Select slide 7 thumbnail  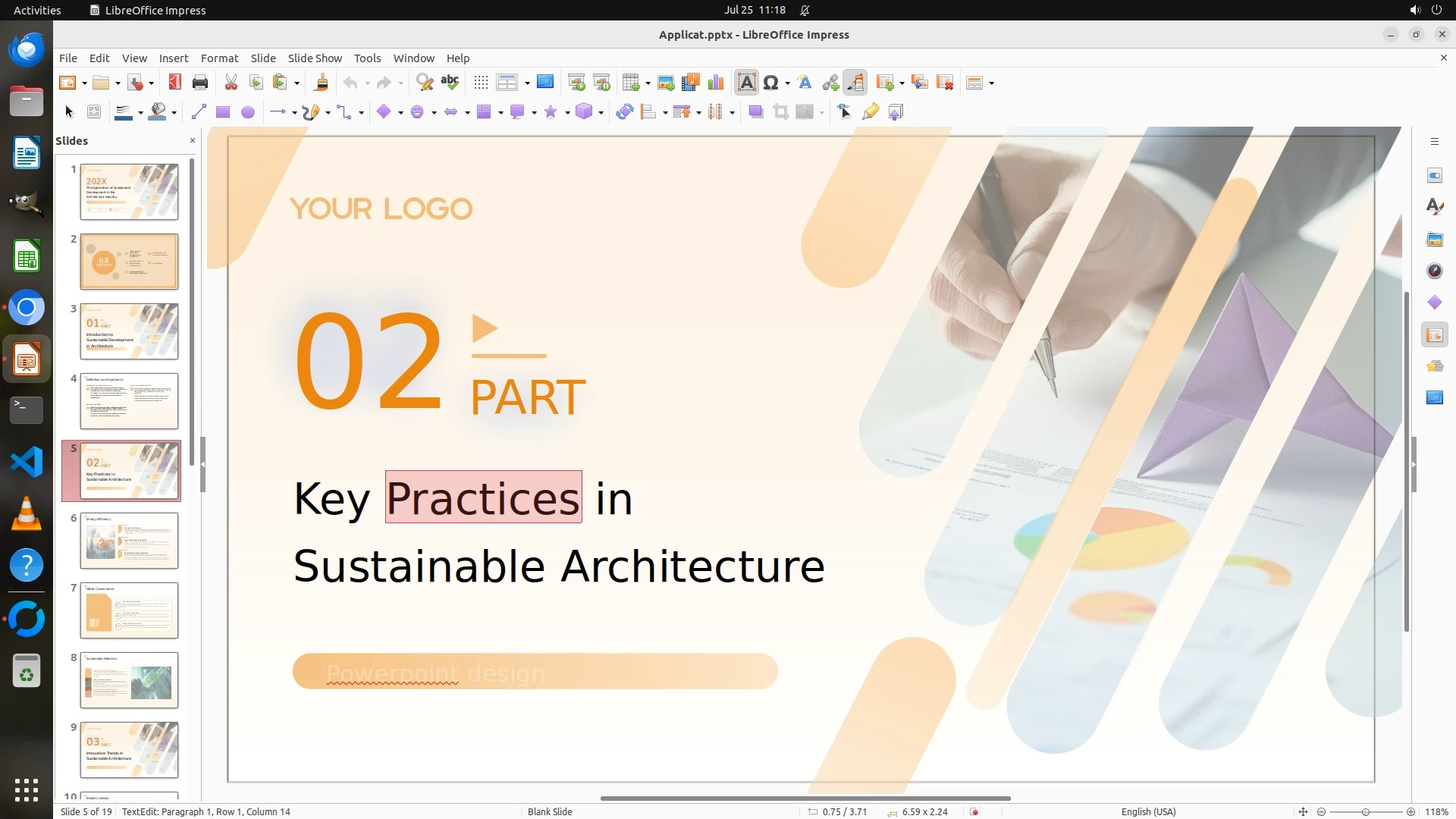pos(129,610)
